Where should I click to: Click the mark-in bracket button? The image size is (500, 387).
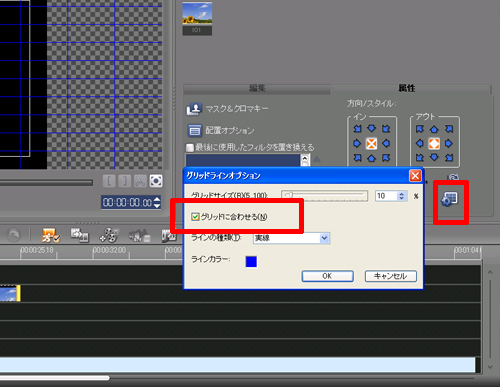click(109, 181)
